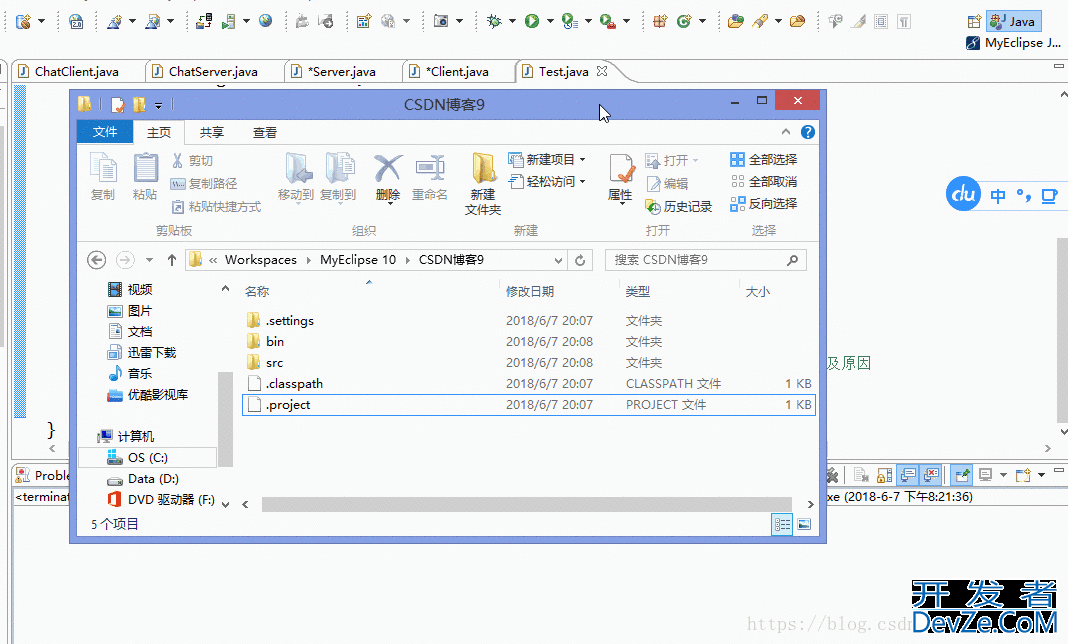Click Copy path (复制路径) in ribbon
This screenshot has width=1068, height=644.
click(x=204, y=183)
